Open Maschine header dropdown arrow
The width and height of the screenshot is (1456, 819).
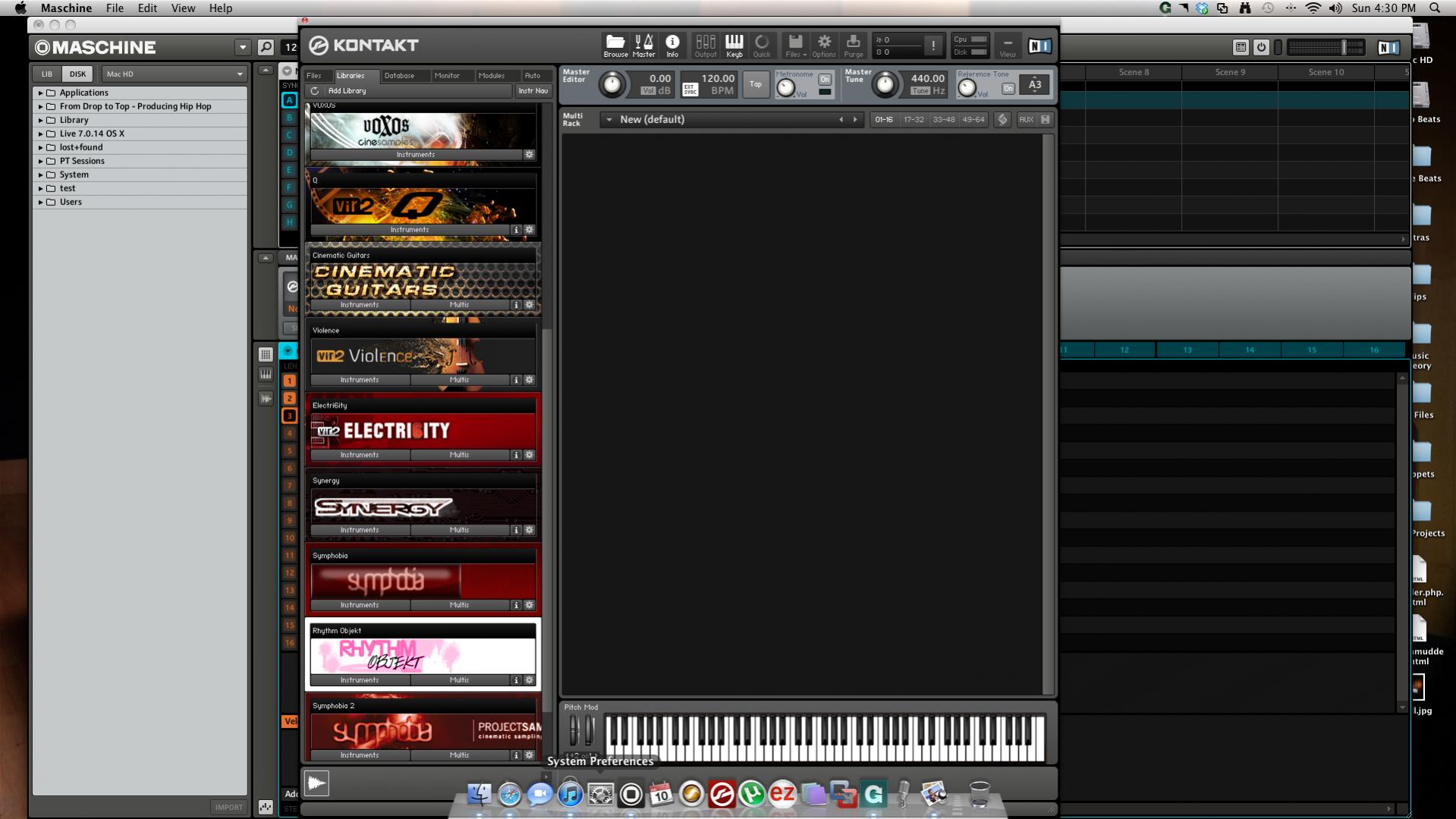243,47
